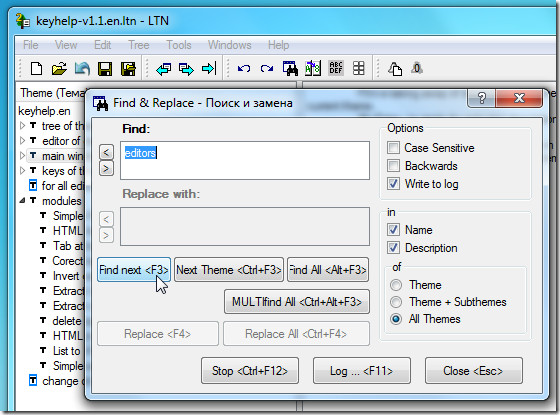Open the Tree menu
This screenshot has width=560, height=415.
[139, 45]
